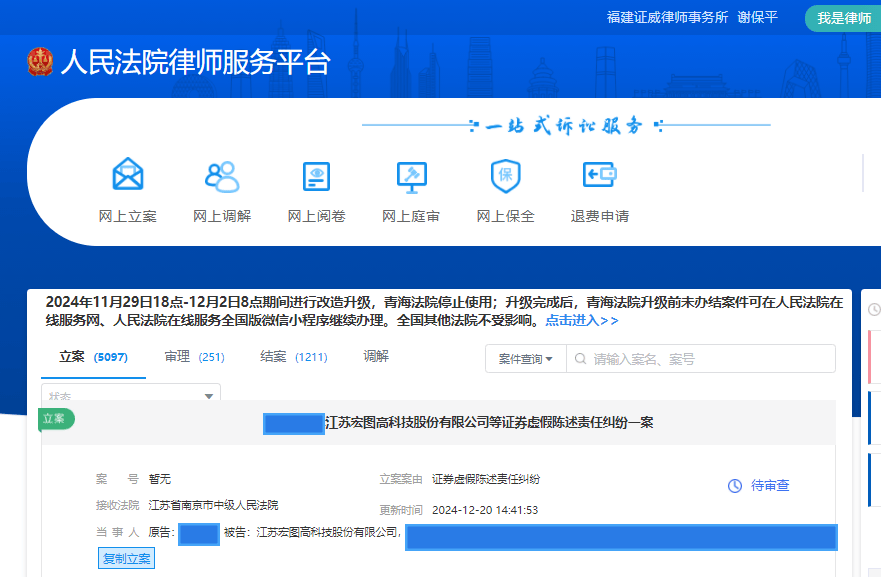Click the case number value 暂无

[160, 479]
